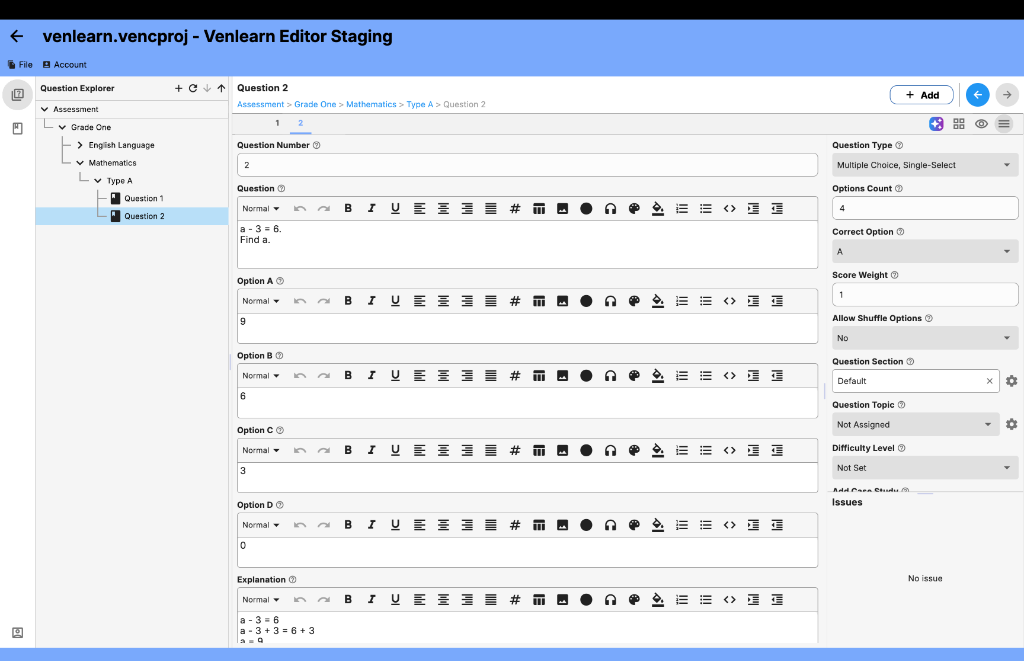
Task: Open the Question Type dropdown
Action: (x=924, y=164)
